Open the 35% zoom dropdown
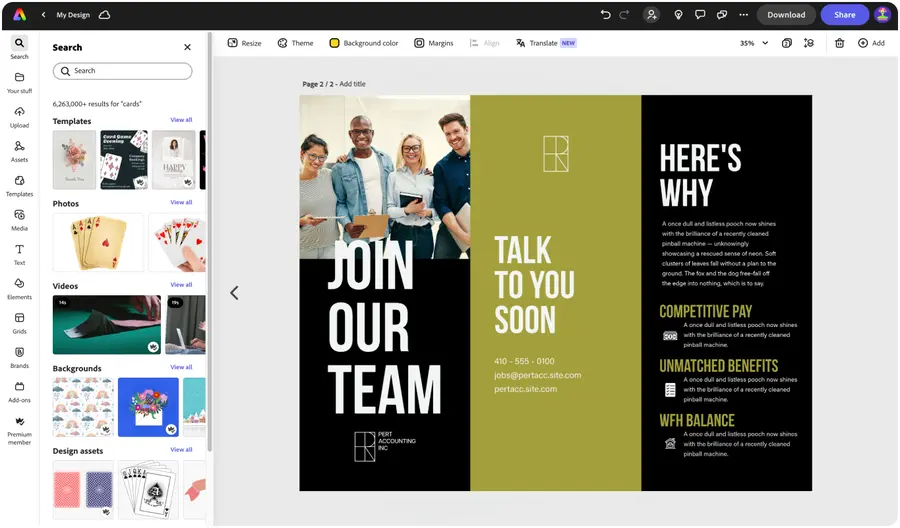The image size is (900, 528). [x=754, y=43]
